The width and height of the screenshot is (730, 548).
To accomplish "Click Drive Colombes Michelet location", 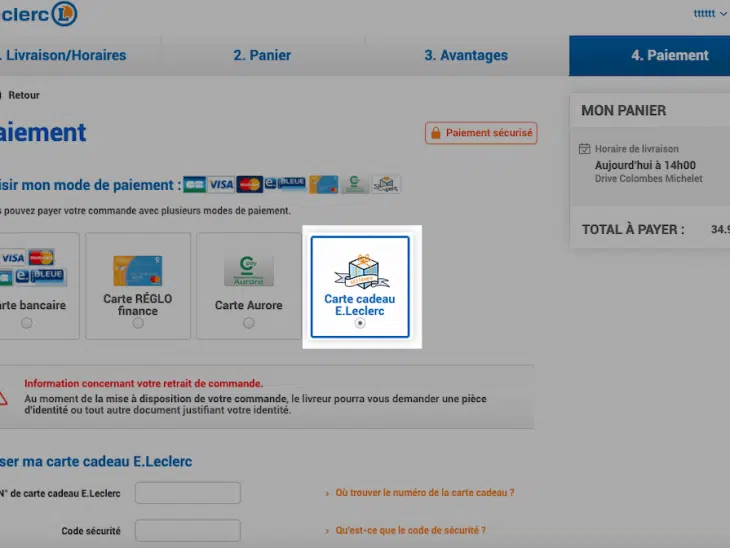I will (x=649, y=179).
